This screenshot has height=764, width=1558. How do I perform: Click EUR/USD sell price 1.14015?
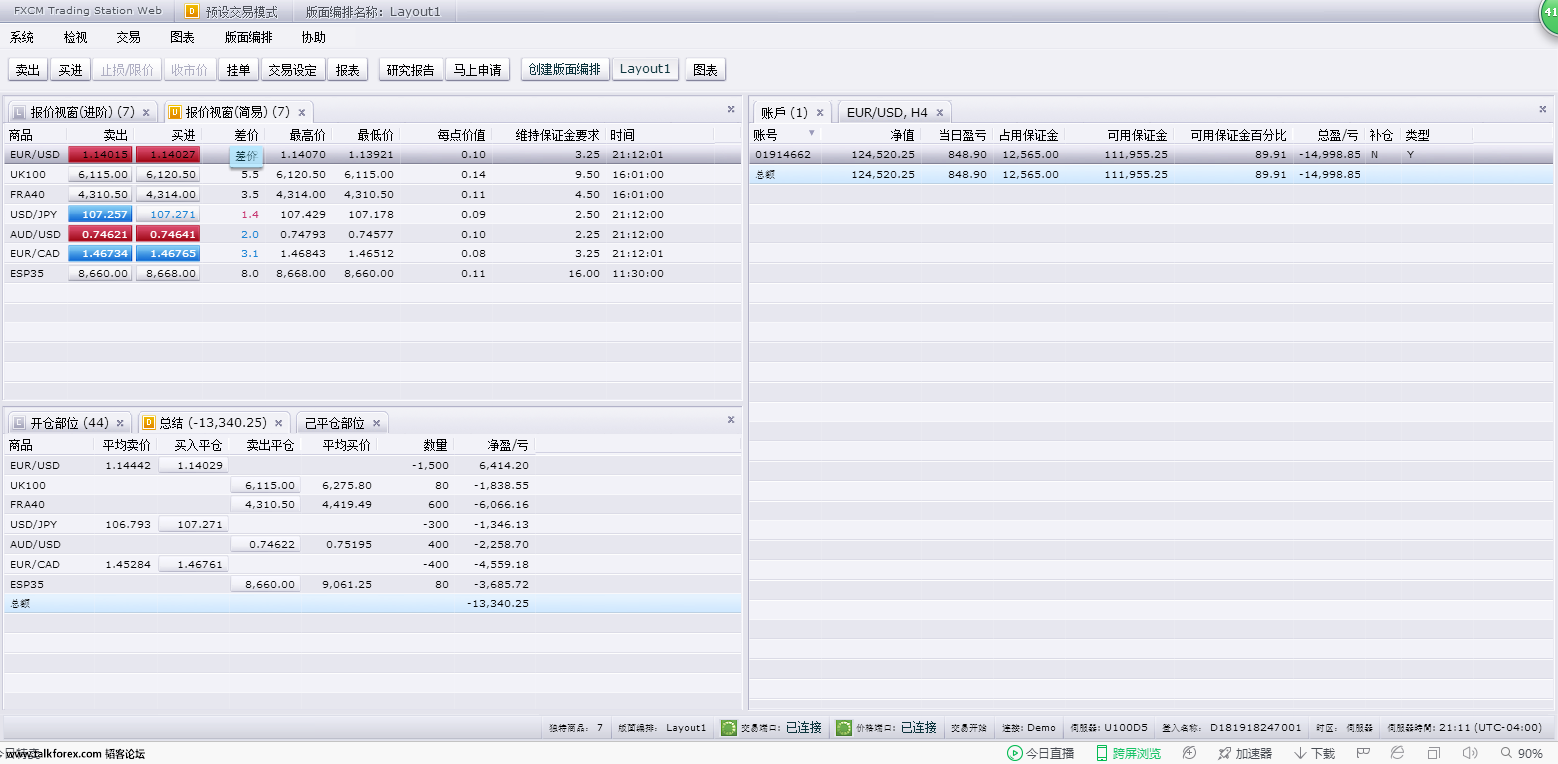100,155
